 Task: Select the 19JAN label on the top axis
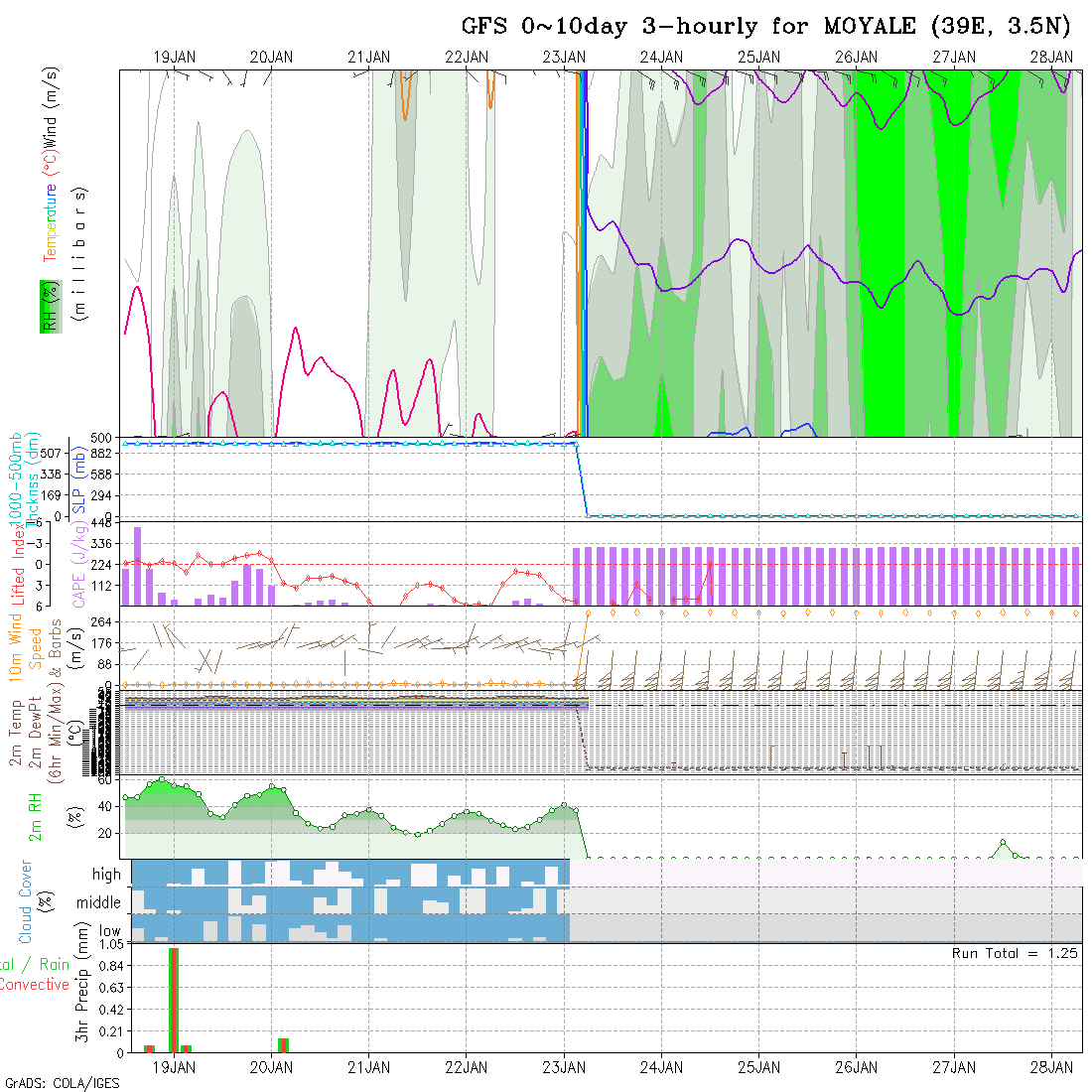coord(175,58)
